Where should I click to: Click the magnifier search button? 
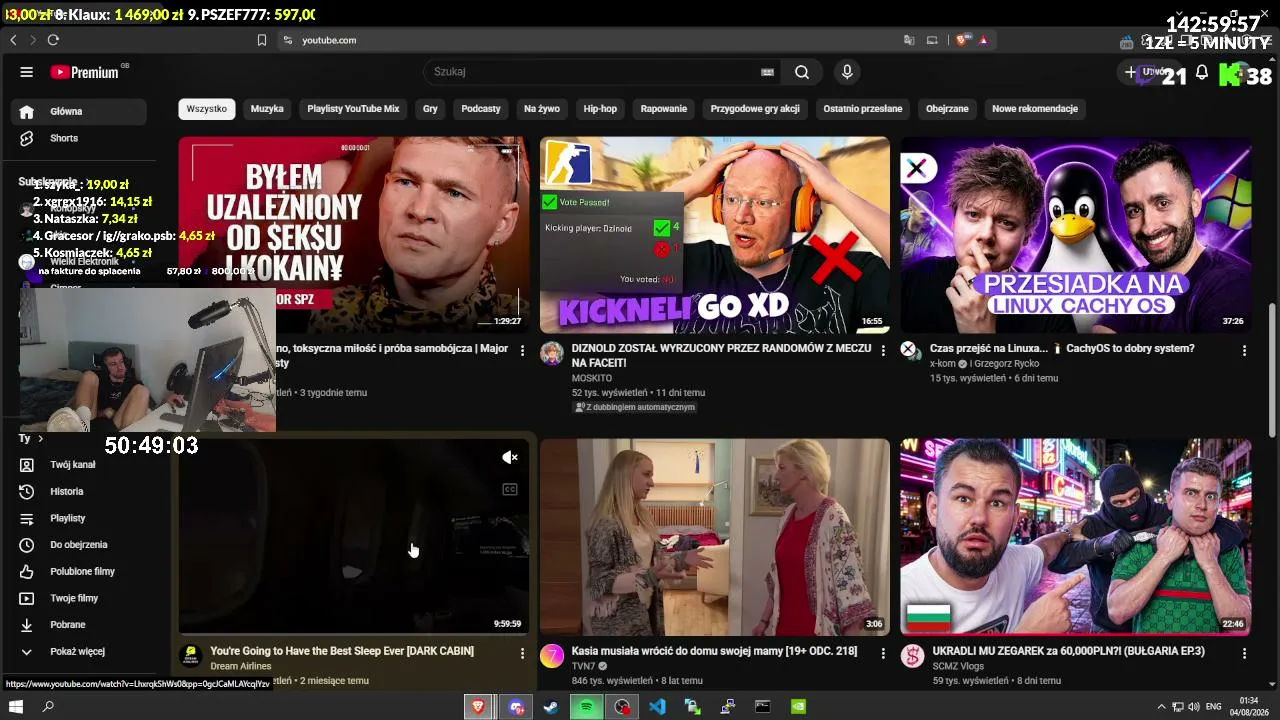[x=802, y=72]
